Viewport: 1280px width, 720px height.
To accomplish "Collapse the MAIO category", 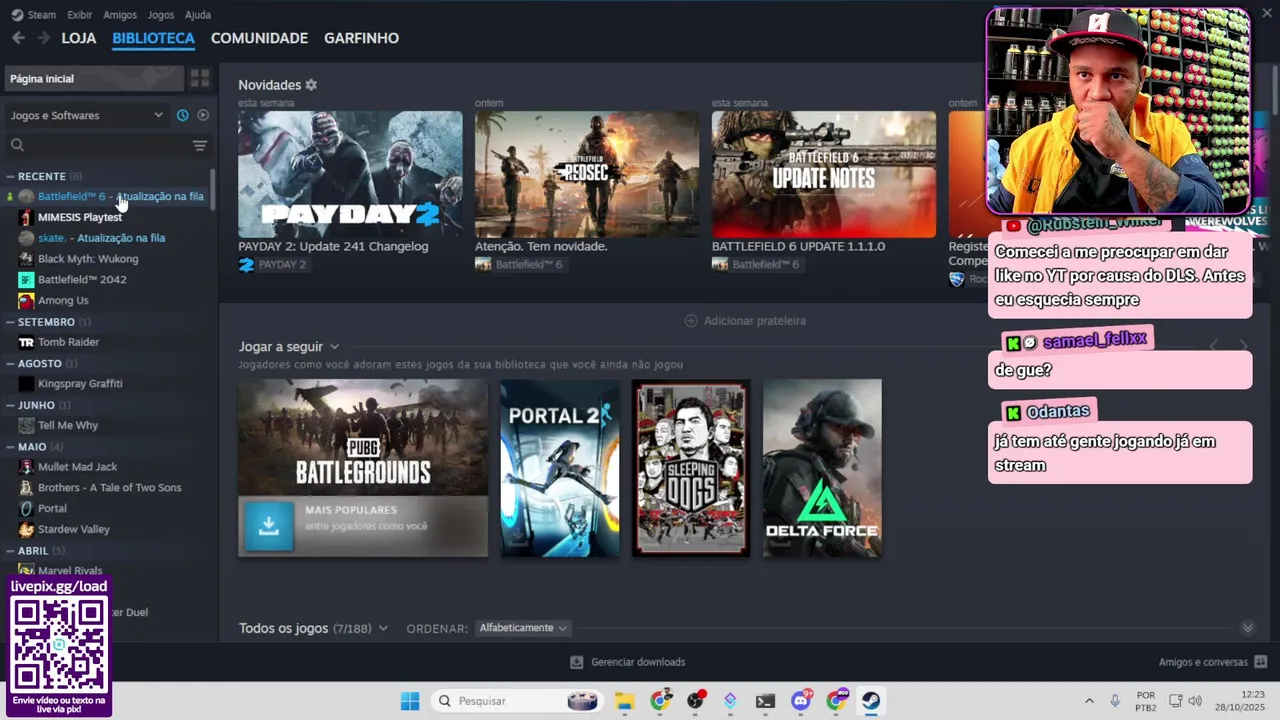I will tap(10, 447).
